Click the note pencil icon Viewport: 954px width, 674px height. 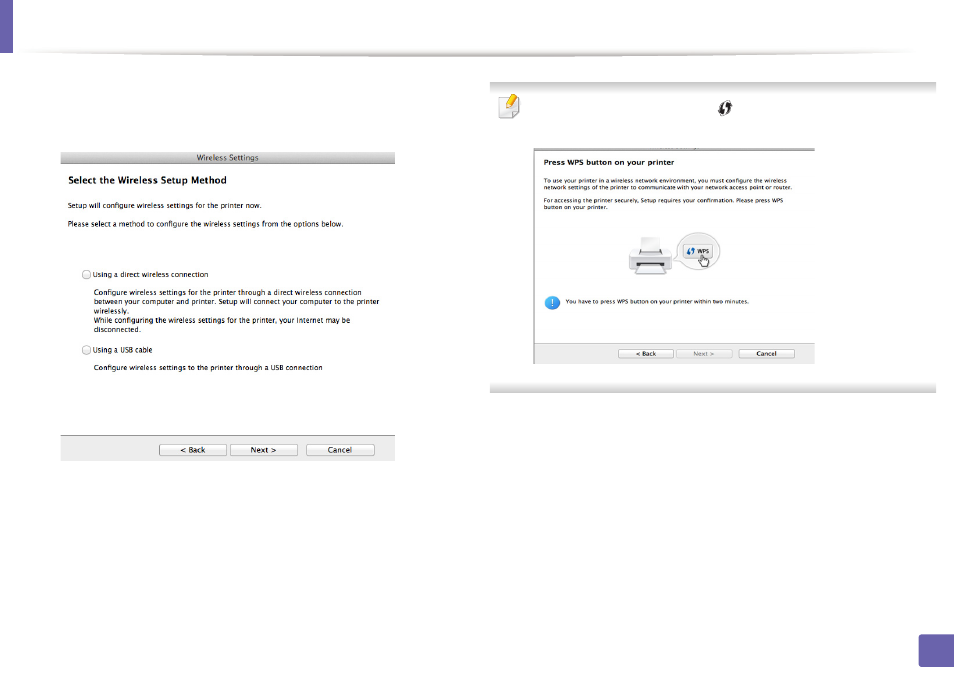[509, 106]
